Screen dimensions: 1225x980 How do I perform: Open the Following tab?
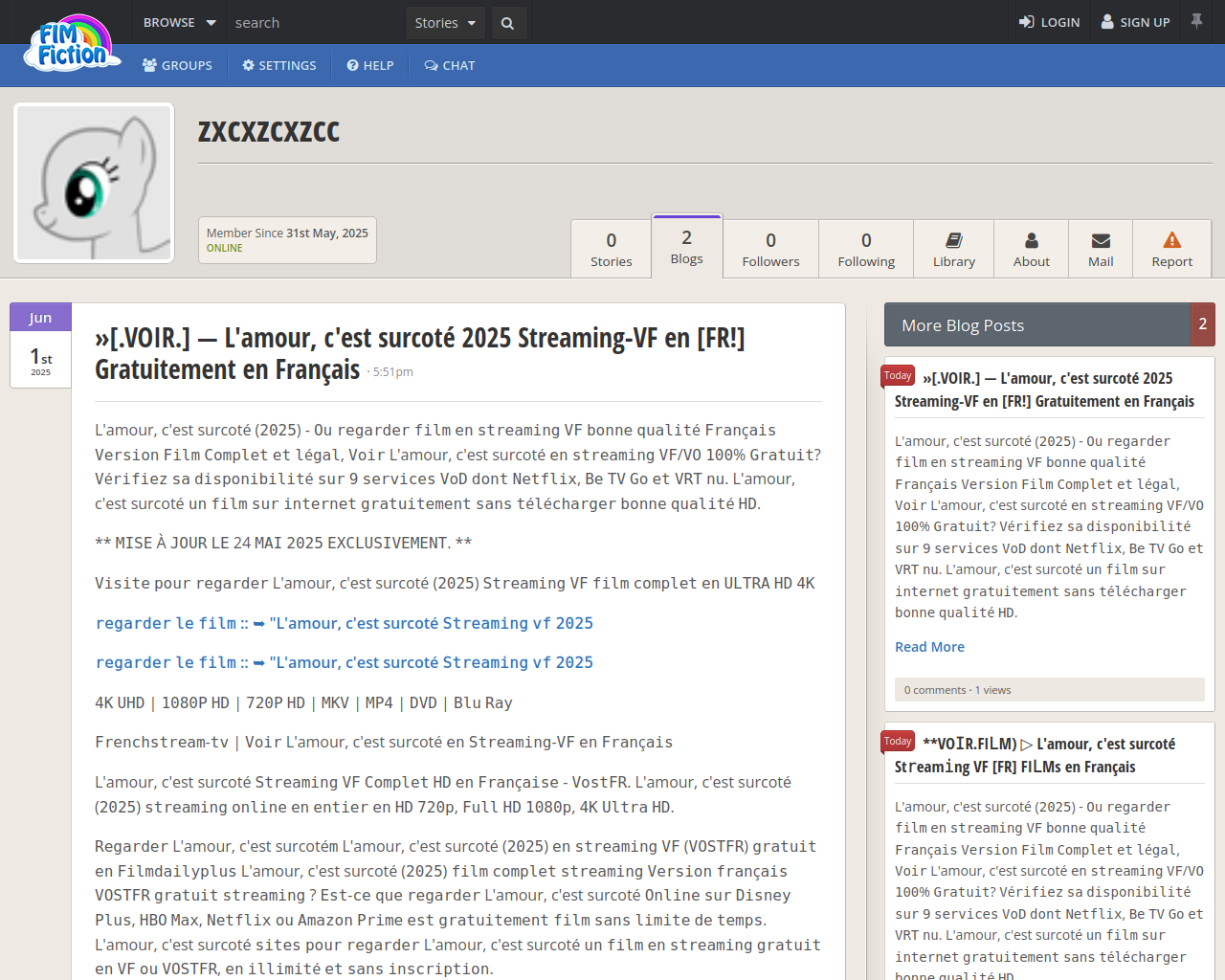866,249
